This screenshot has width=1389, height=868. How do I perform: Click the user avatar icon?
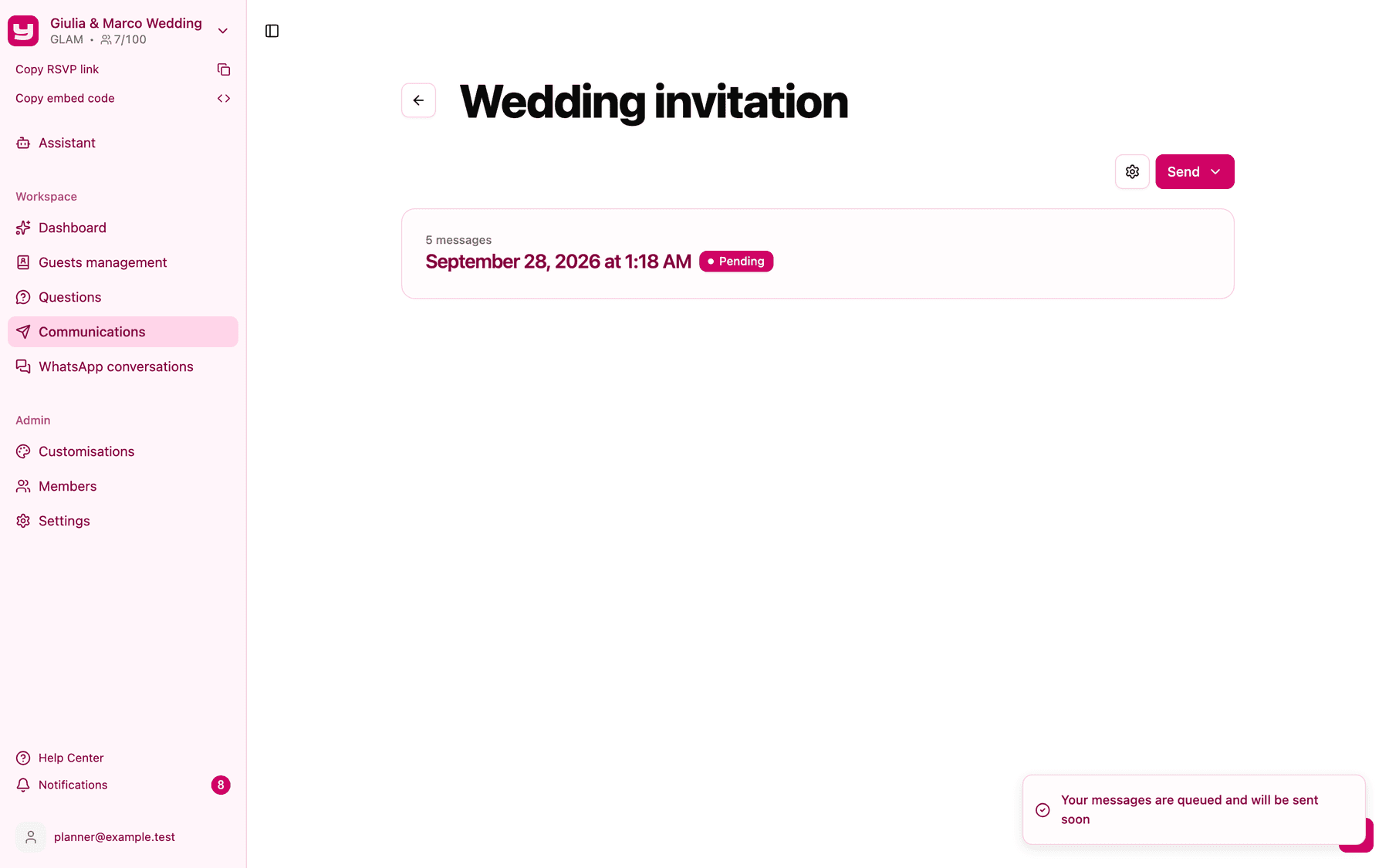[31, 837]
